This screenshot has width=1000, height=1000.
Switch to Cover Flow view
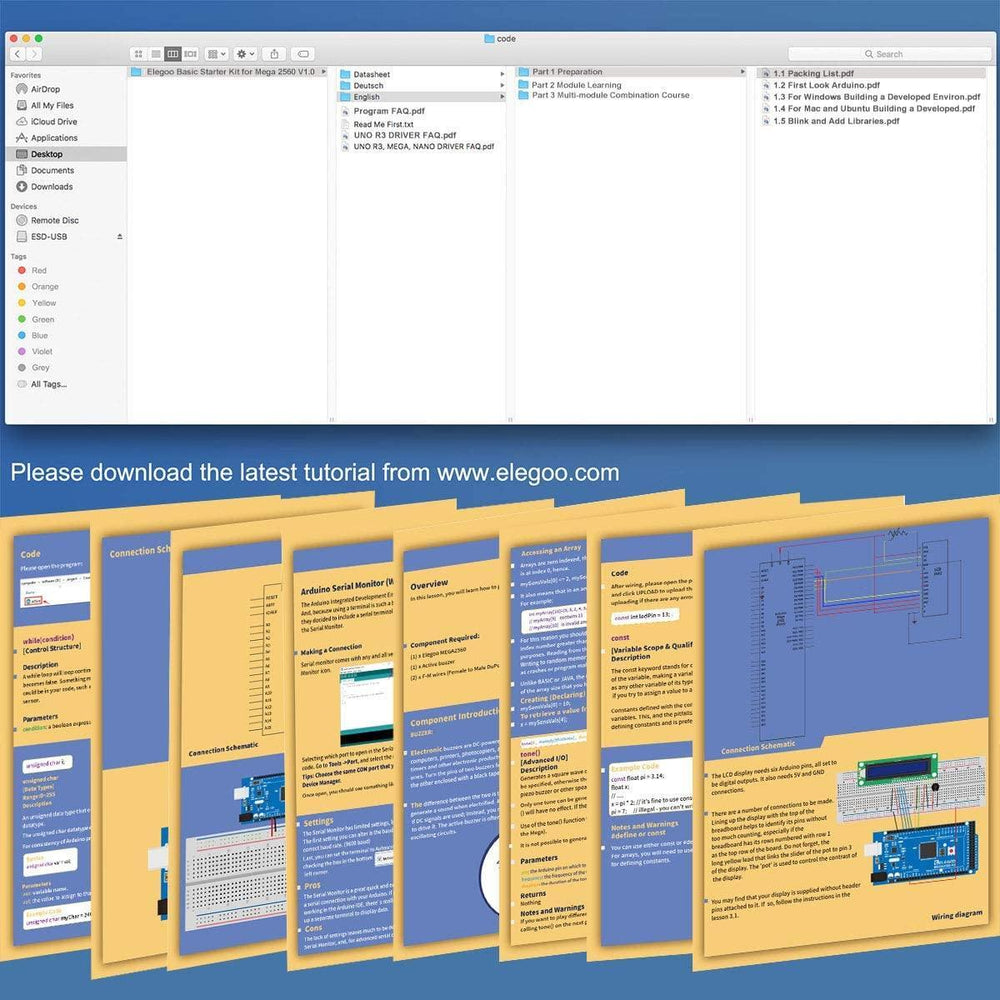pos(190,54)
